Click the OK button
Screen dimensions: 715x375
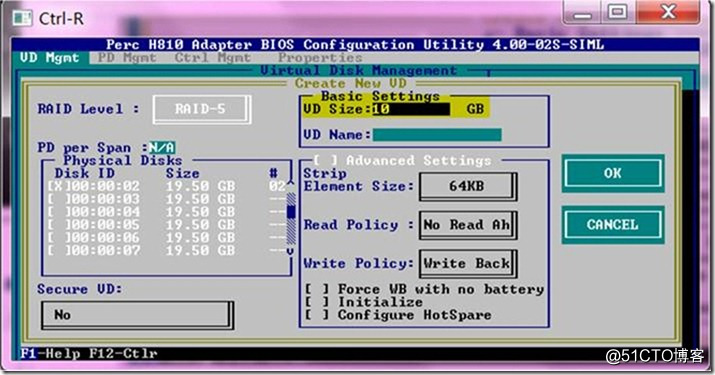click(613, 173)
